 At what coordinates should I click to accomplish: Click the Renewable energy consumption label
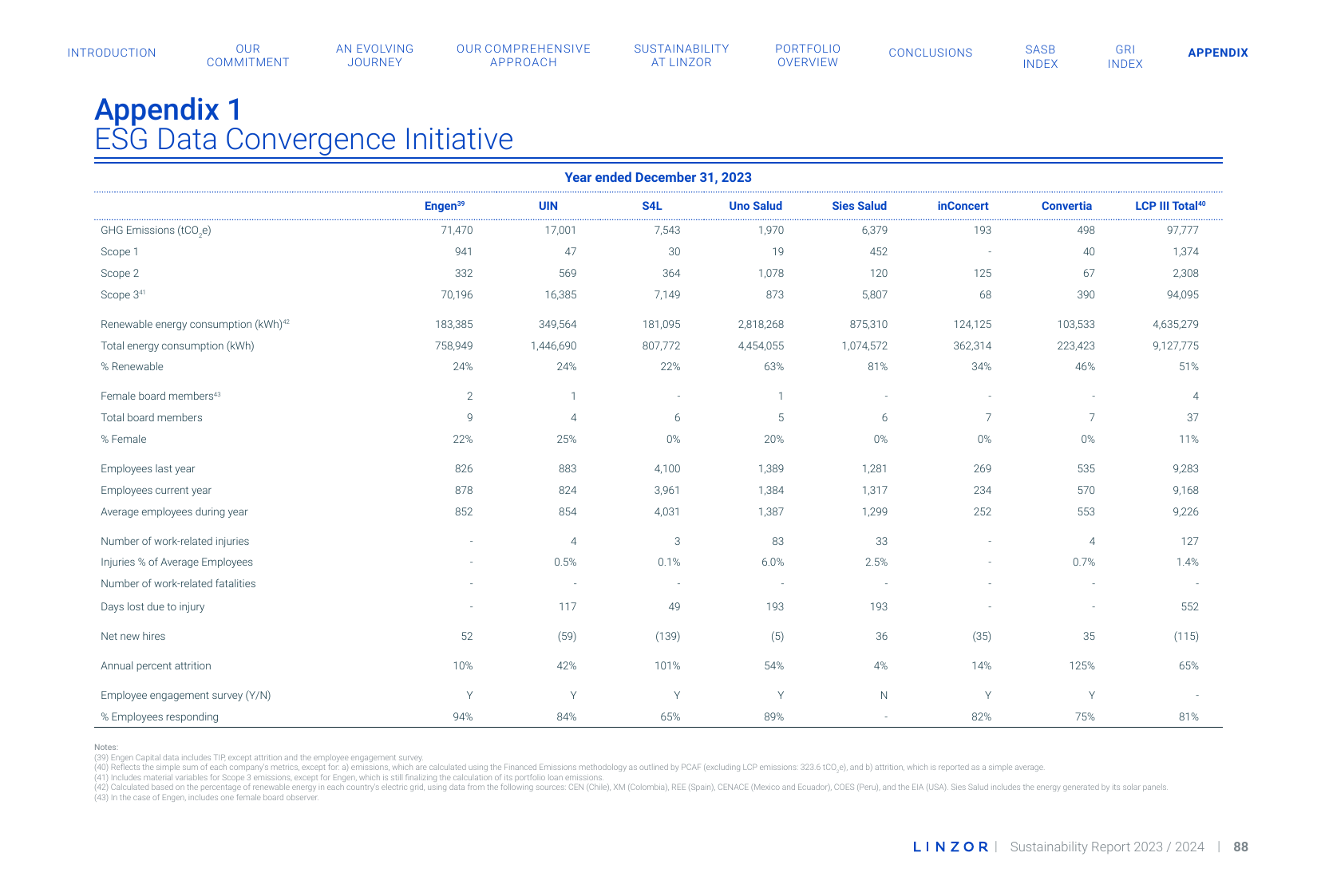point(195,324)
